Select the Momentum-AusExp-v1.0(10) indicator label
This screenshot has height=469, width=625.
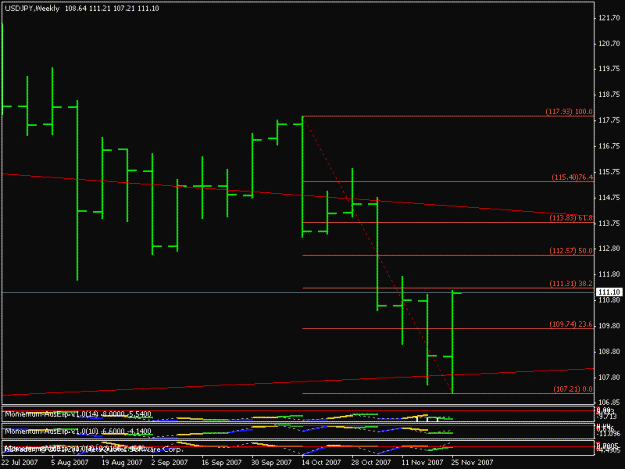pos(78,431)
